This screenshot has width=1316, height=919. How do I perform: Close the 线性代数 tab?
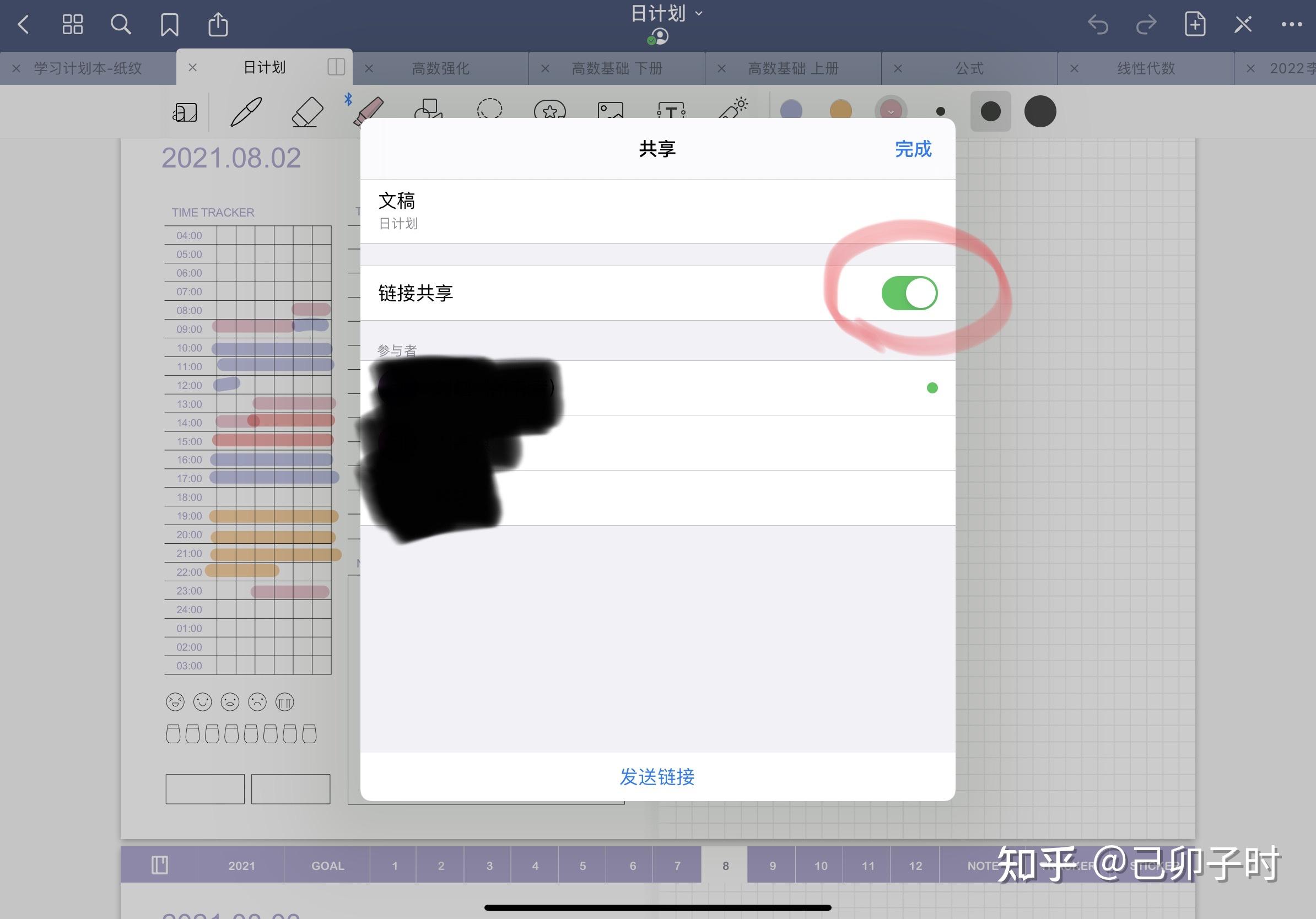tap(1075, 69)
